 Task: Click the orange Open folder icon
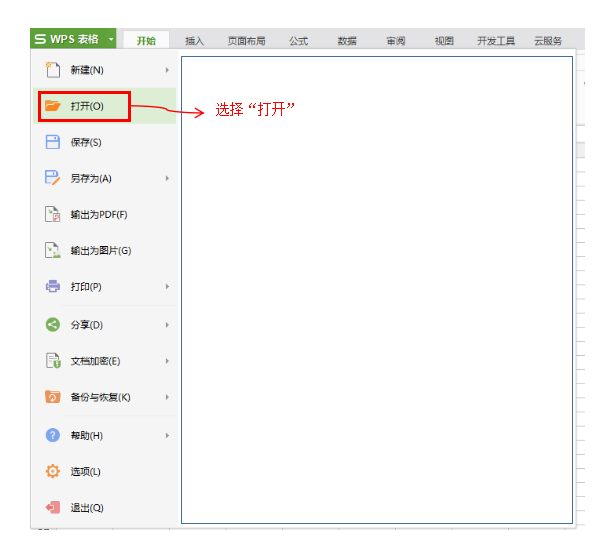point(53,106)
